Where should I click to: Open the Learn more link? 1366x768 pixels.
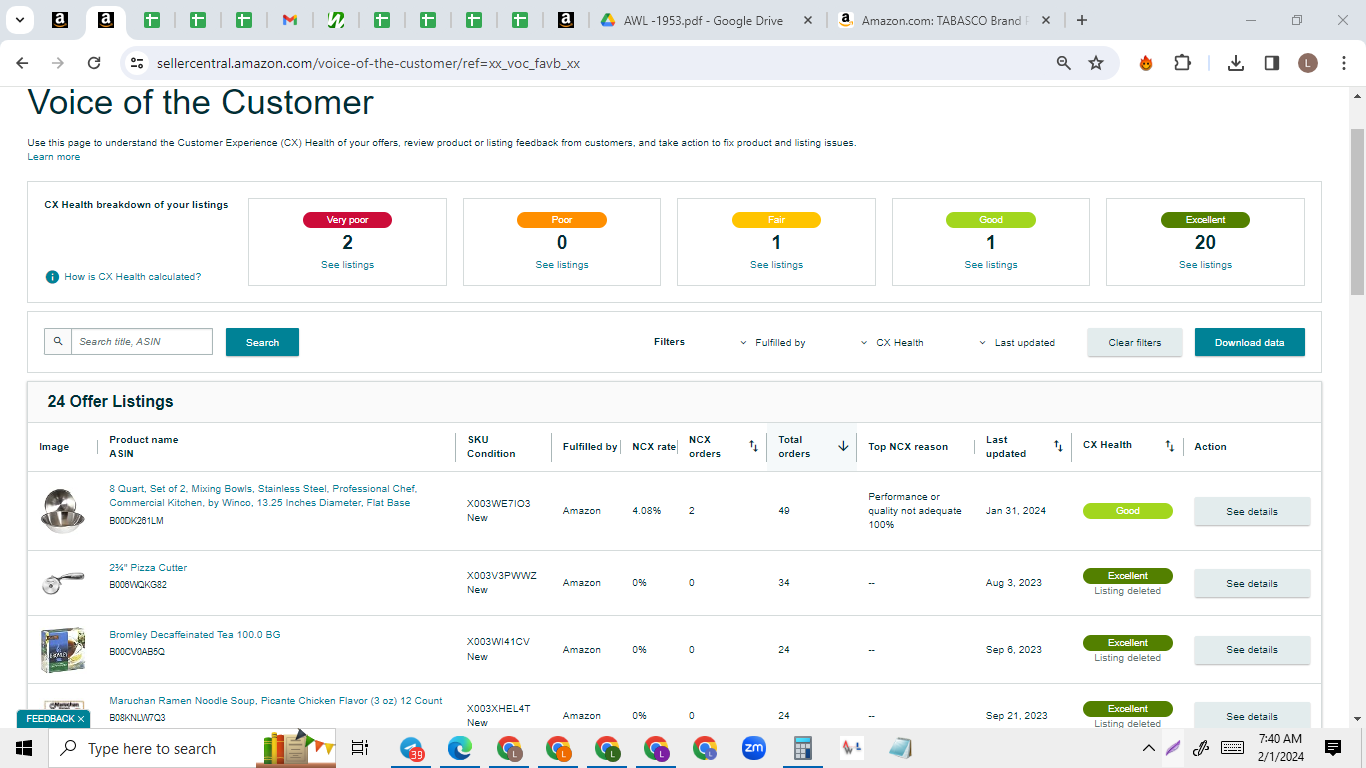(54, 157)
